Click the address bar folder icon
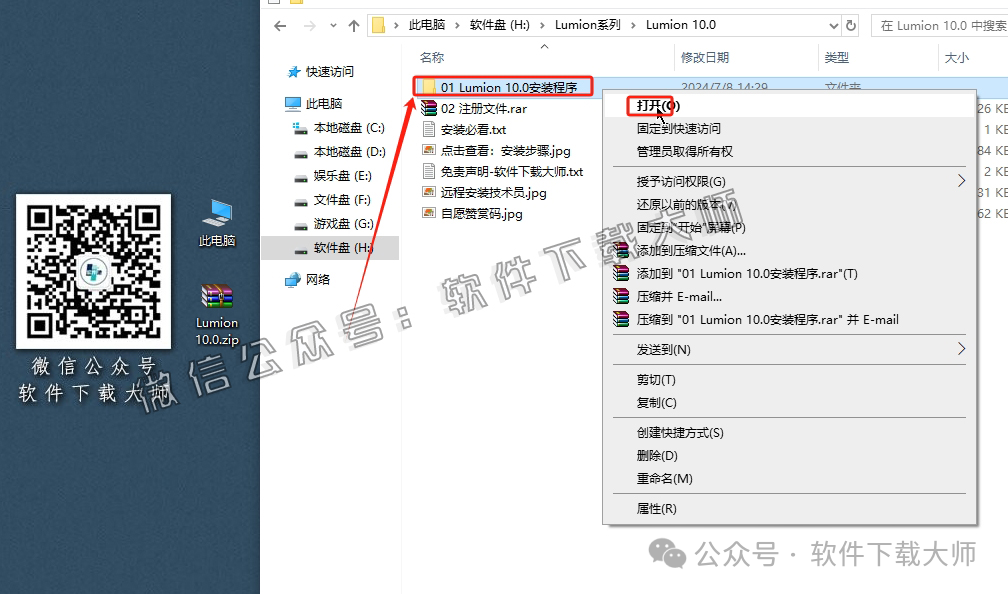 [379, 25]
